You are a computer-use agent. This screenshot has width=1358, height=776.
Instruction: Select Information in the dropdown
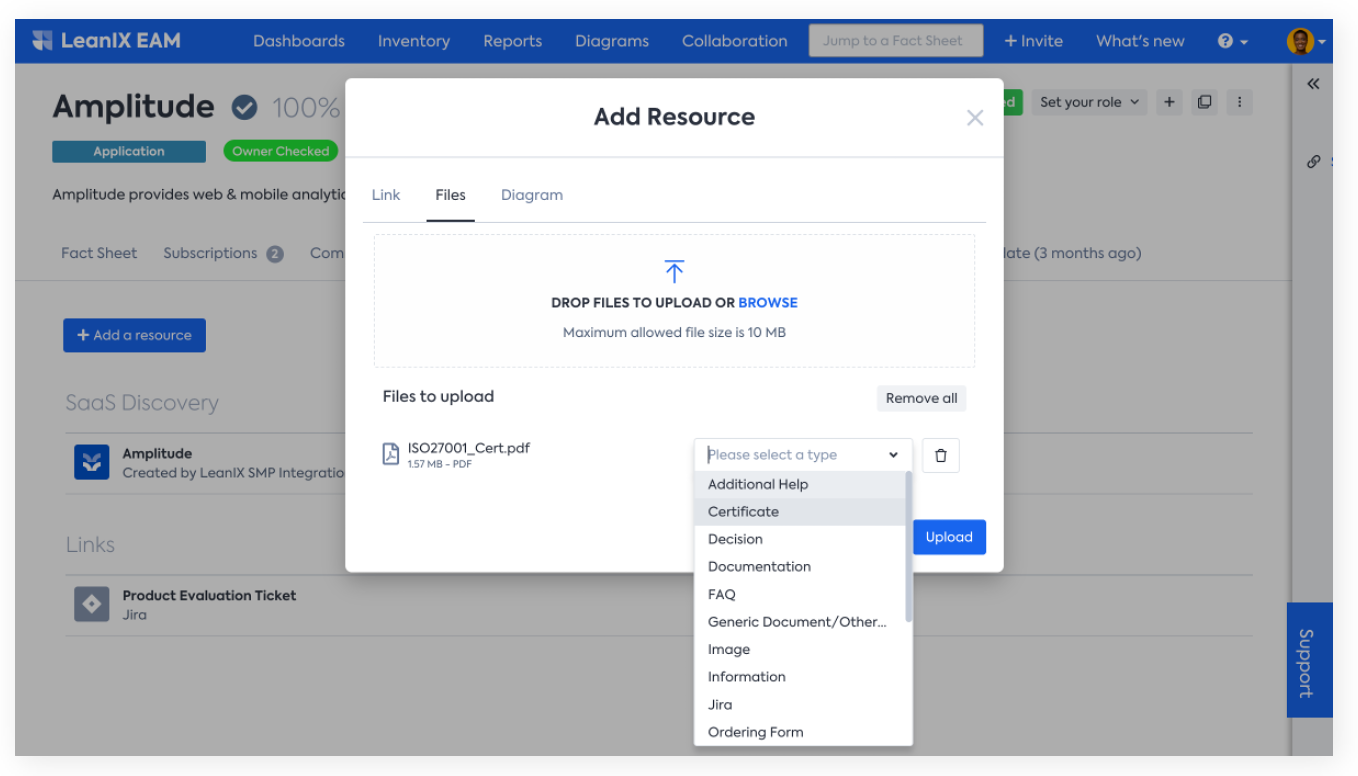point(800,677)
